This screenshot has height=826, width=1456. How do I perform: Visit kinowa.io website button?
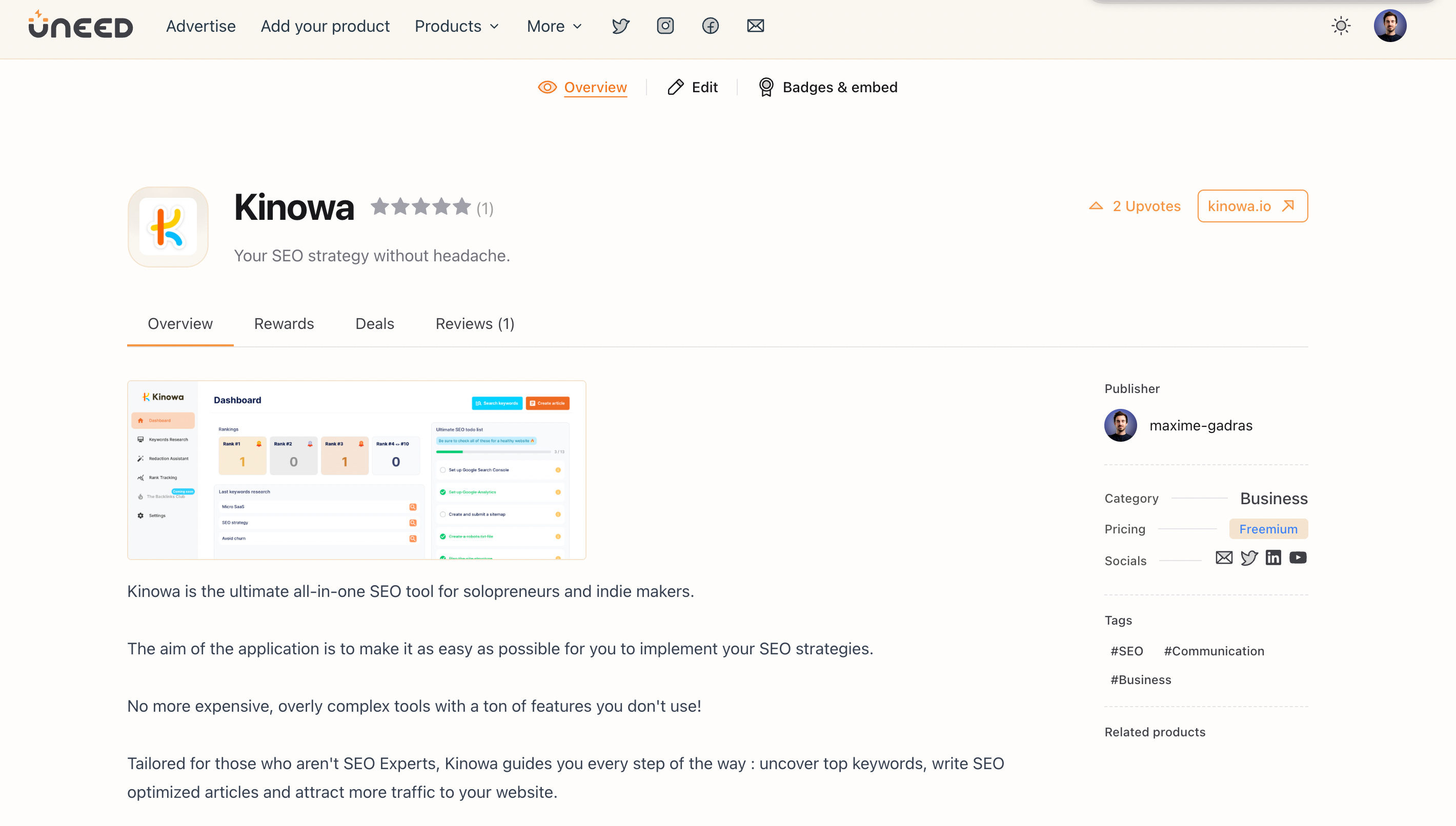point(1252,206)
